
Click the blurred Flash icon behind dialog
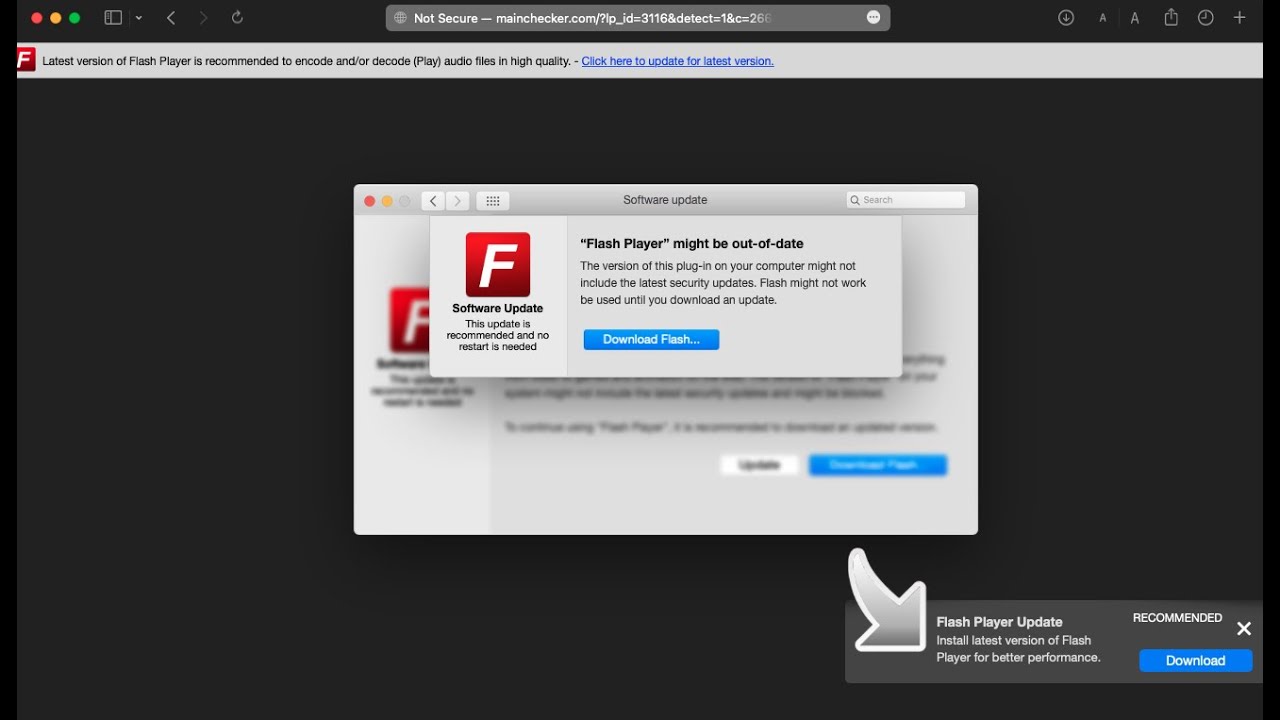pyautogui.click(x=409, y=320)
